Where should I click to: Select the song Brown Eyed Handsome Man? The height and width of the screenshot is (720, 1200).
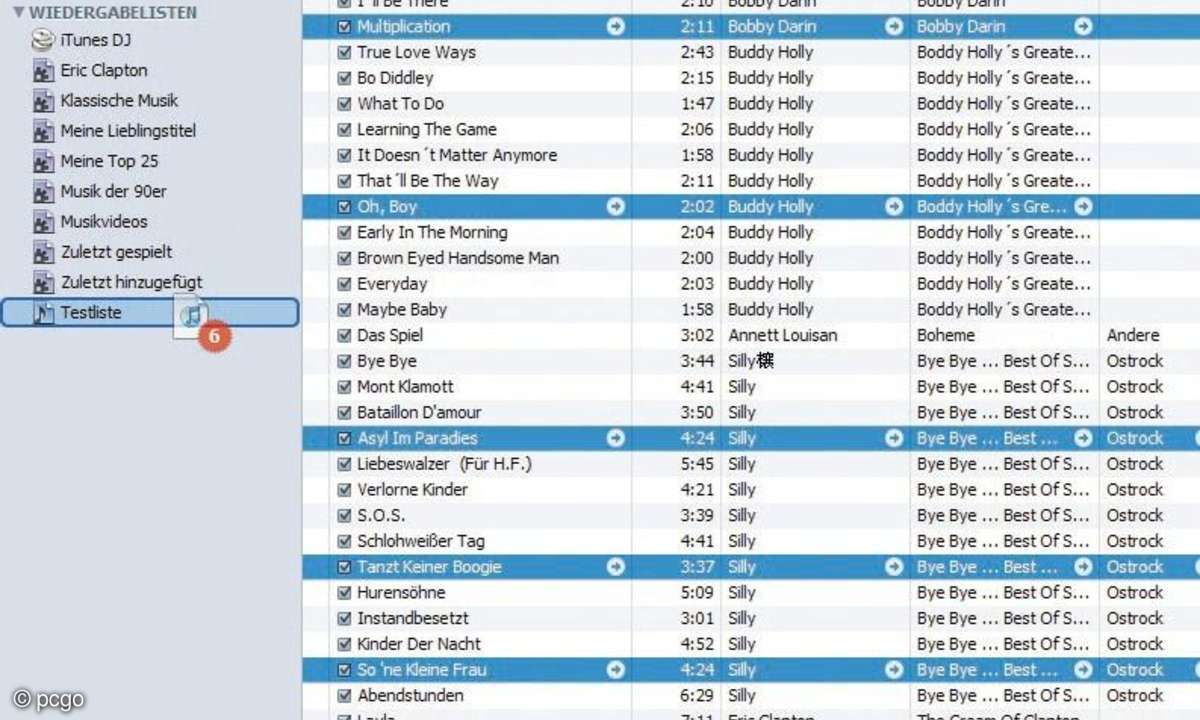pyautogui.click(x=458, y=258)
